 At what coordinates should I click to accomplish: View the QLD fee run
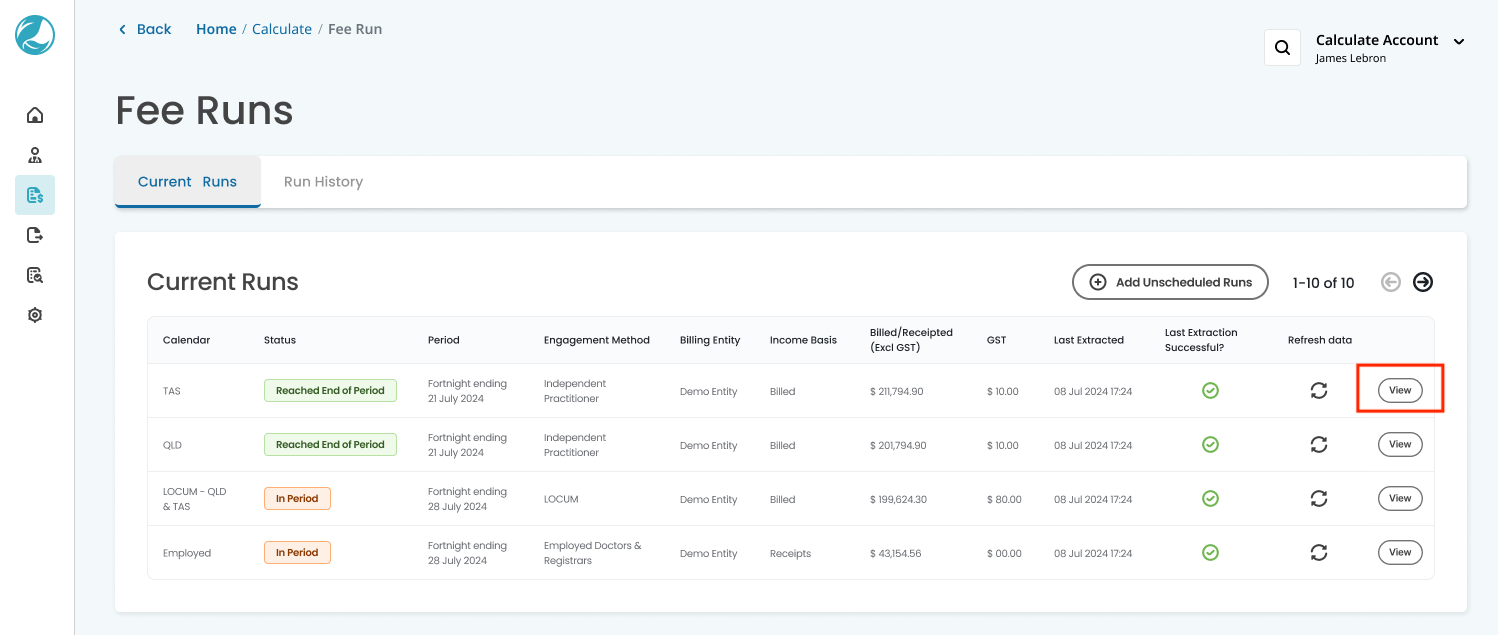[x=1400, y=444]
